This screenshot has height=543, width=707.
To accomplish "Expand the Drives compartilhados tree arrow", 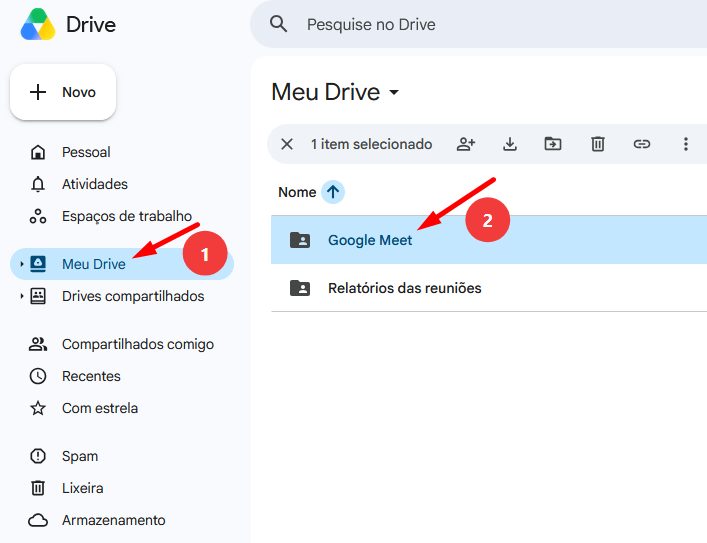I will click(21, 296).
